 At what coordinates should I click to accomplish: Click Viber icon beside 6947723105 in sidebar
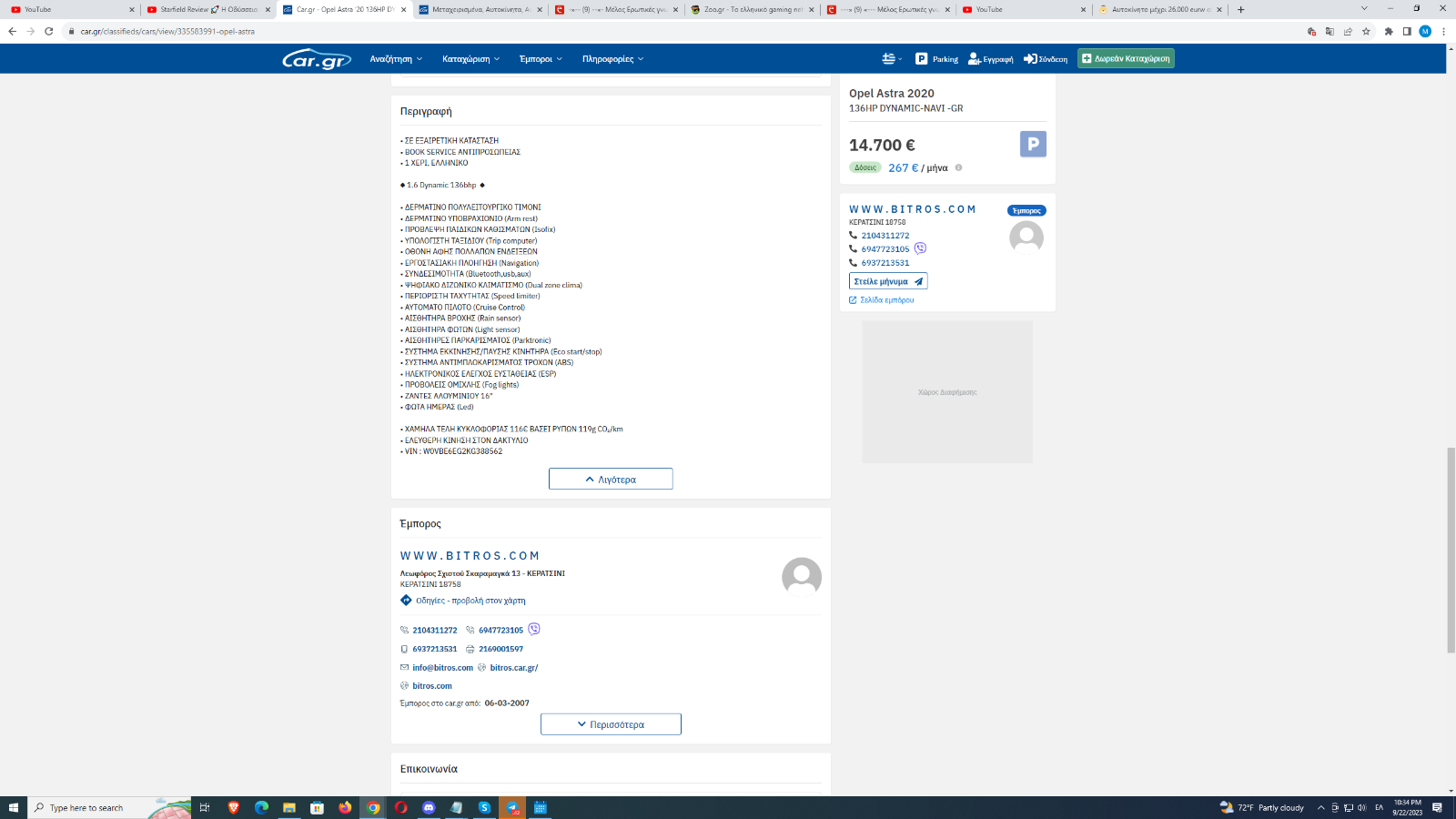tap(920, 248)
